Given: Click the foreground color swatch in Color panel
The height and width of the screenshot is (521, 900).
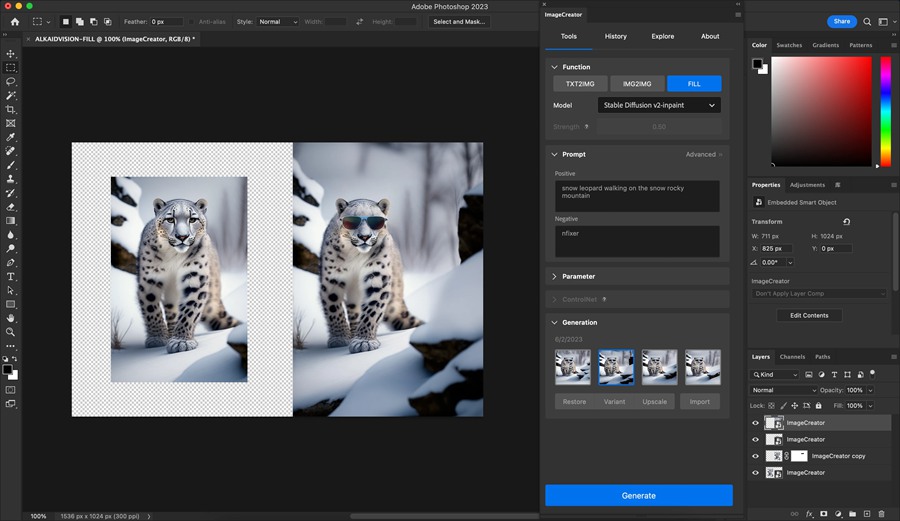Looking at the screenshot, I should tap(758, 64).
